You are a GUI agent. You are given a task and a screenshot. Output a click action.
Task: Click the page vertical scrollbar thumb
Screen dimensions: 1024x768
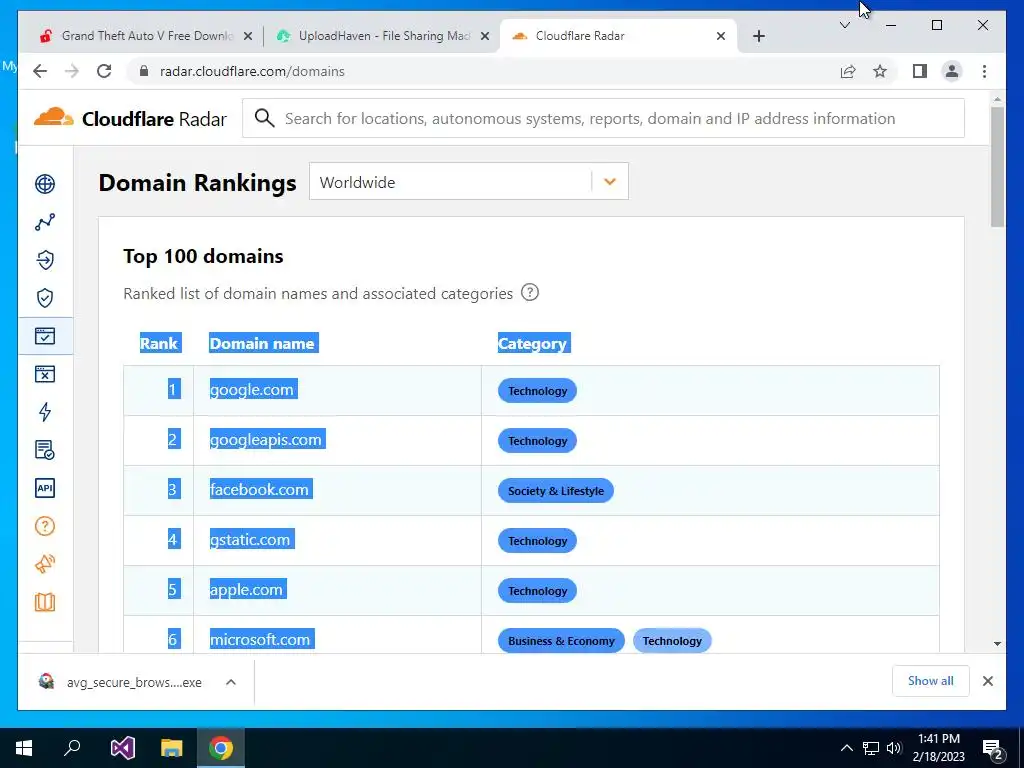coord(997,167)
